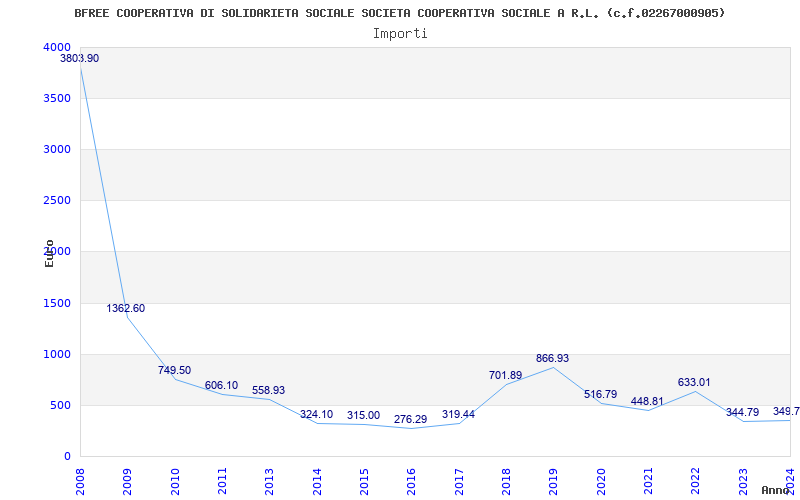Click the 558.93 data point label
The image size is (800, 500).
pyautogui.click(x=268, y=391)
